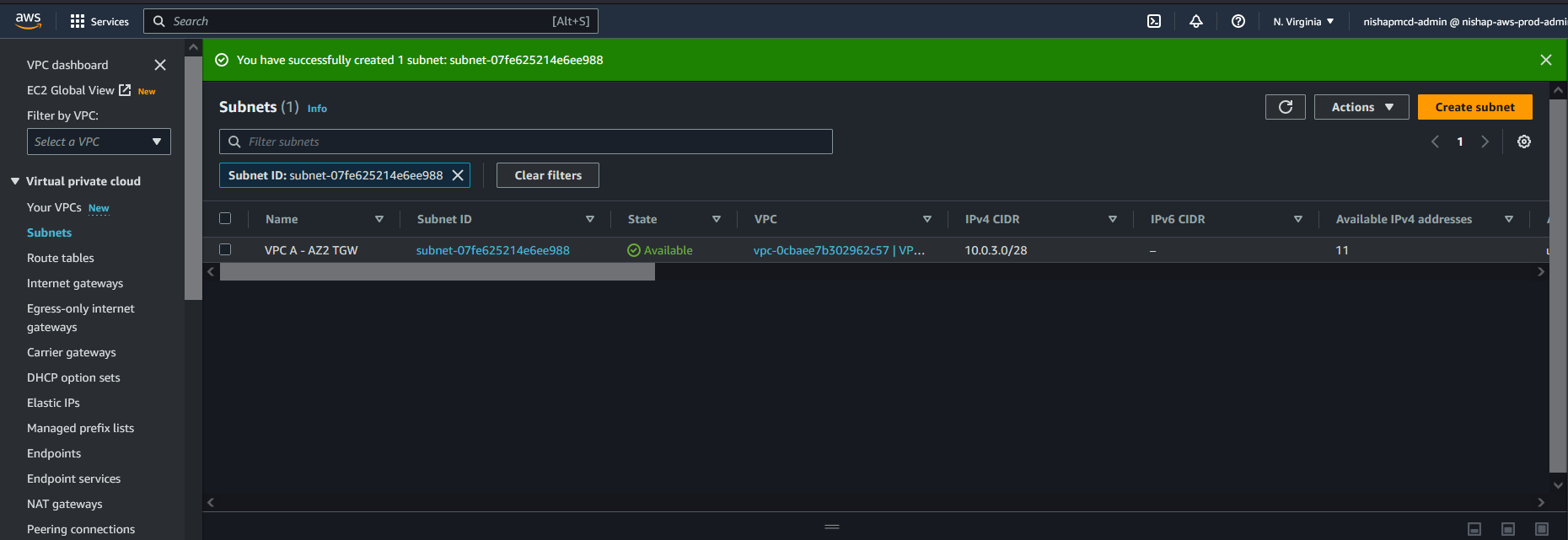Open the AWS CloudShell icon
The width and height of the screenshot is (1568, 540).
coord(1154,21)
